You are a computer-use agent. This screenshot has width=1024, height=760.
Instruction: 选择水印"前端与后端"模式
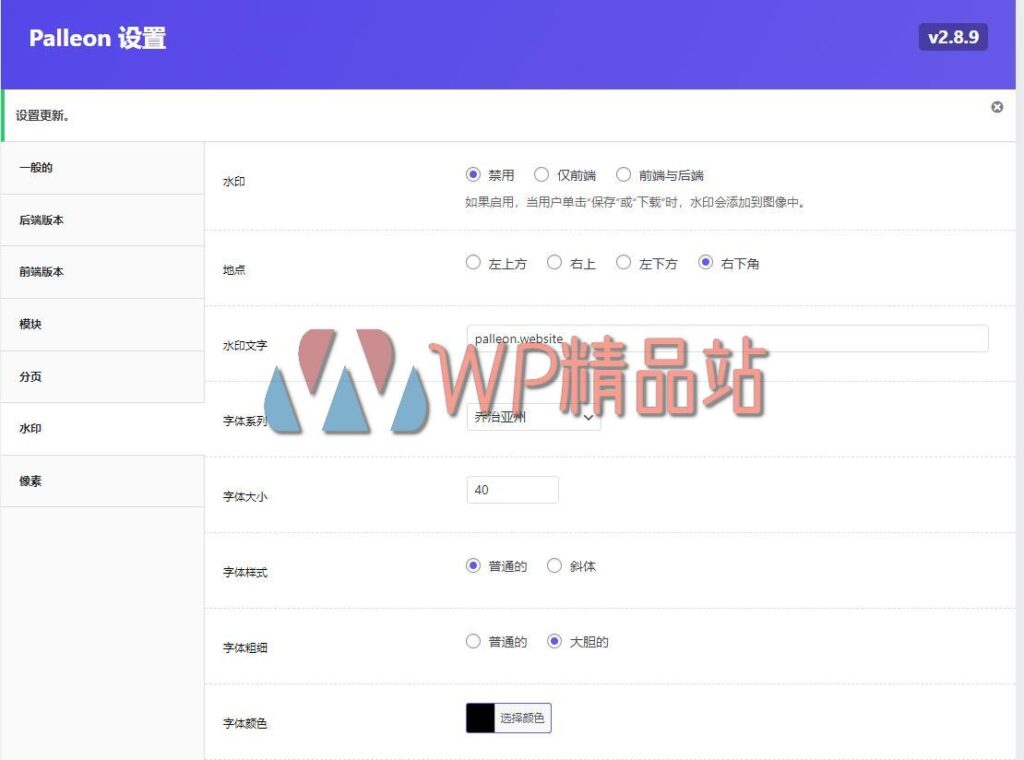(623, 174)
